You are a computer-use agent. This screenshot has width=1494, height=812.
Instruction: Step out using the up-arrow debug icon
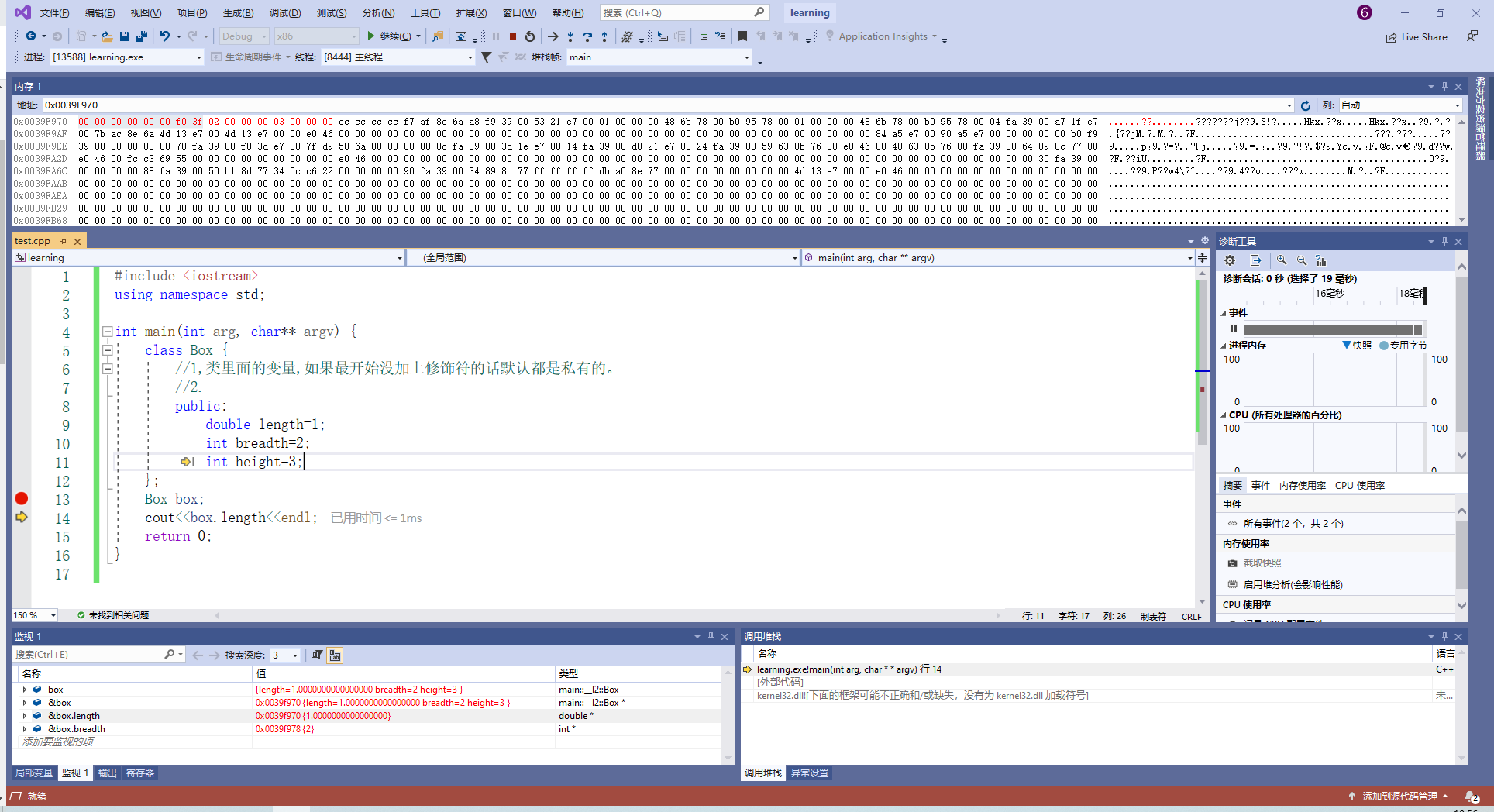click(x=604, y=36)
